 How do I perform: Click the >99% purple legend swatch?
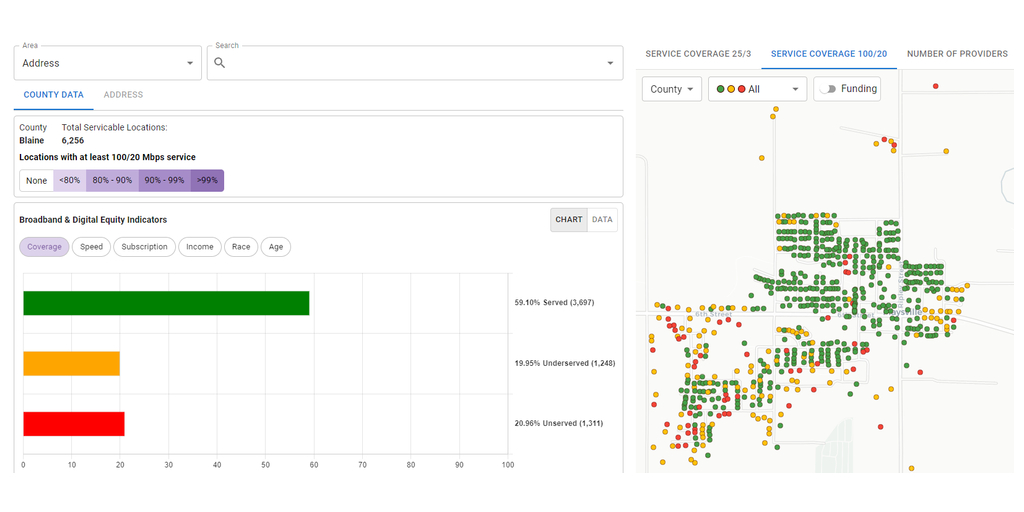tap(207, 181)
